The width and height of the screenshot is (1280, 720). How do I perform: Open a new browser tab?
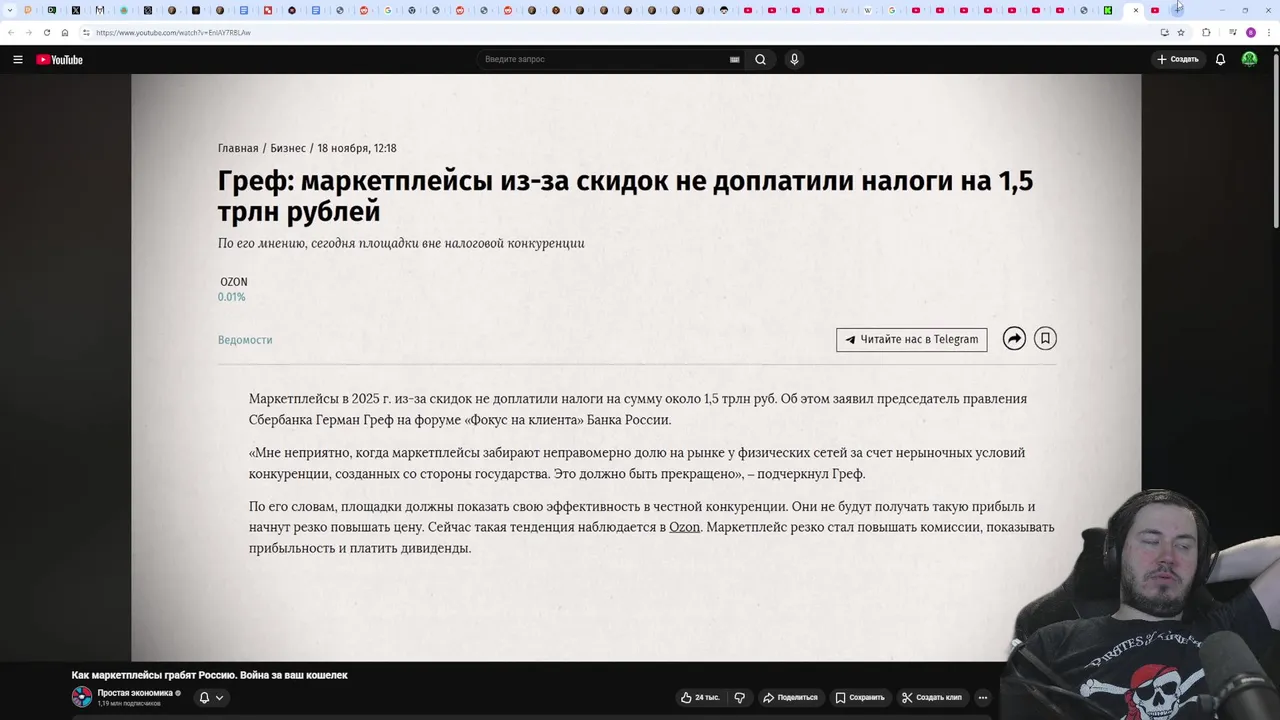tap(1179, 10)
